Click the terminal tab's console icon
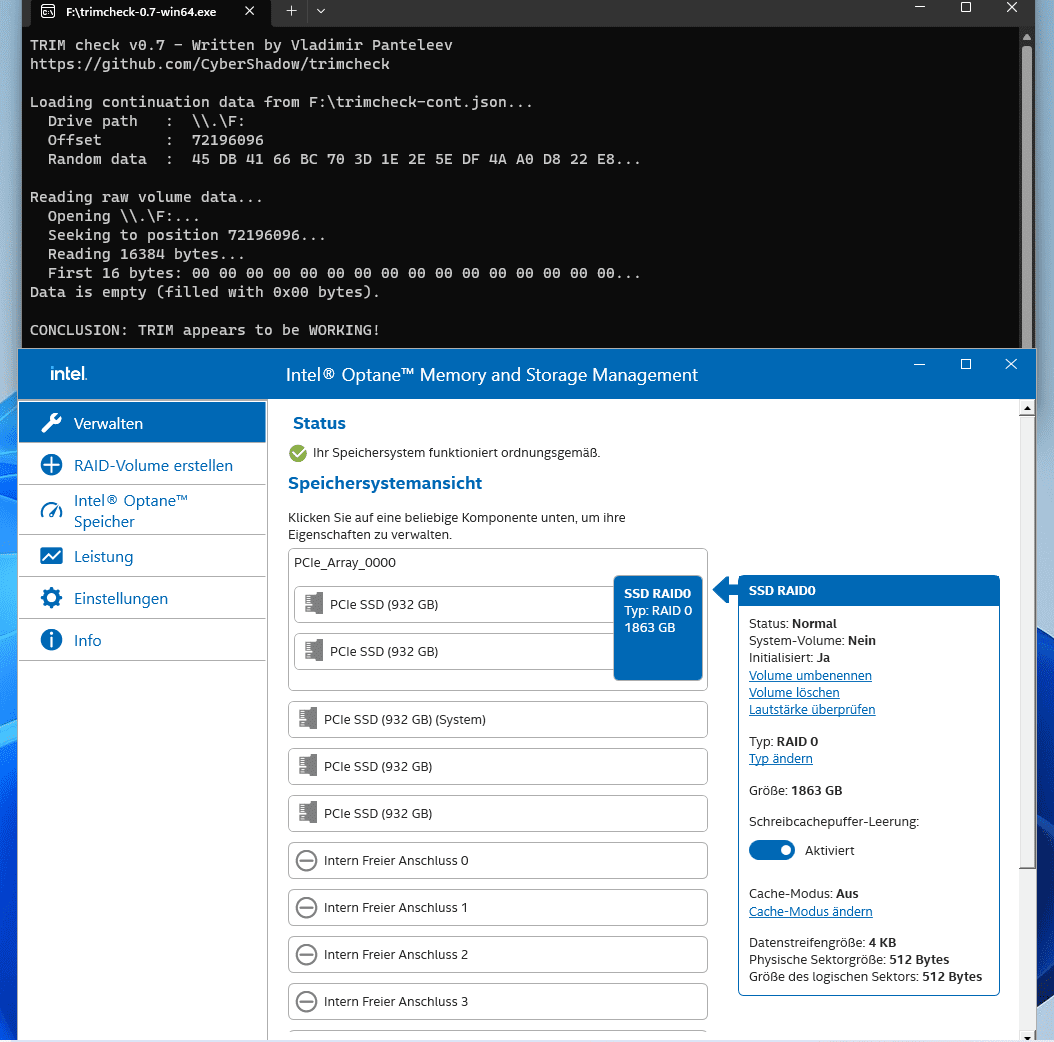Viewport: 1054px width, 1042px height. (x=48, y=11)
